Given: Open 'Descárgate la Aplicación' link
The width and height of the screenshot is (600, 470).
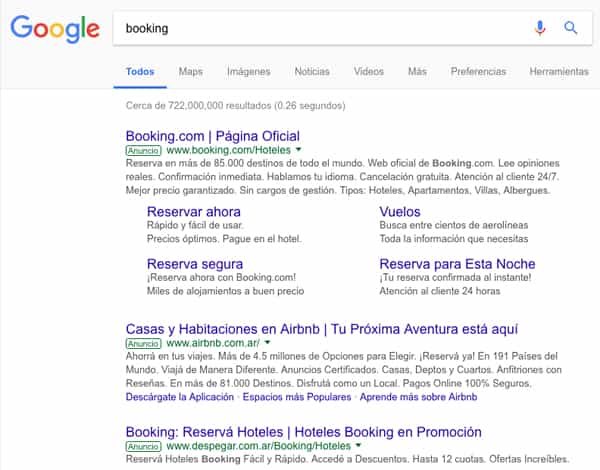Looking at the screenshot, I should pyautogui.click(x=180, y=397).
